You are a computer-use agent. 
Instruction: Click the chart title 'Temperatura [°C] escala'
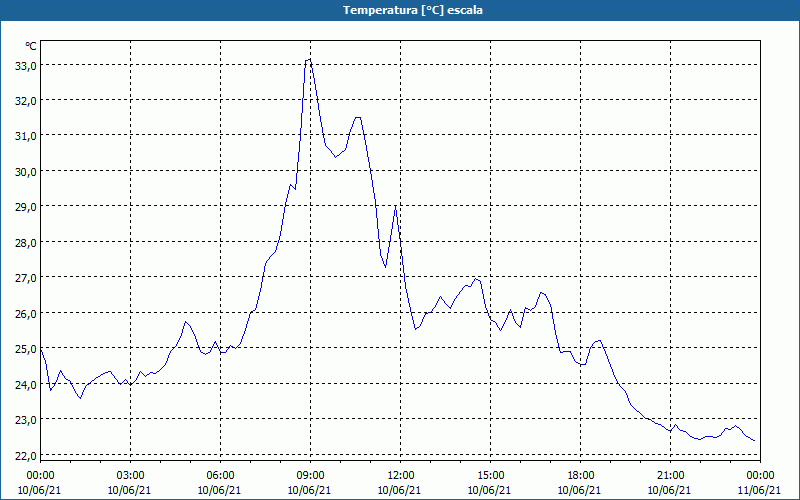pos(412,10)
